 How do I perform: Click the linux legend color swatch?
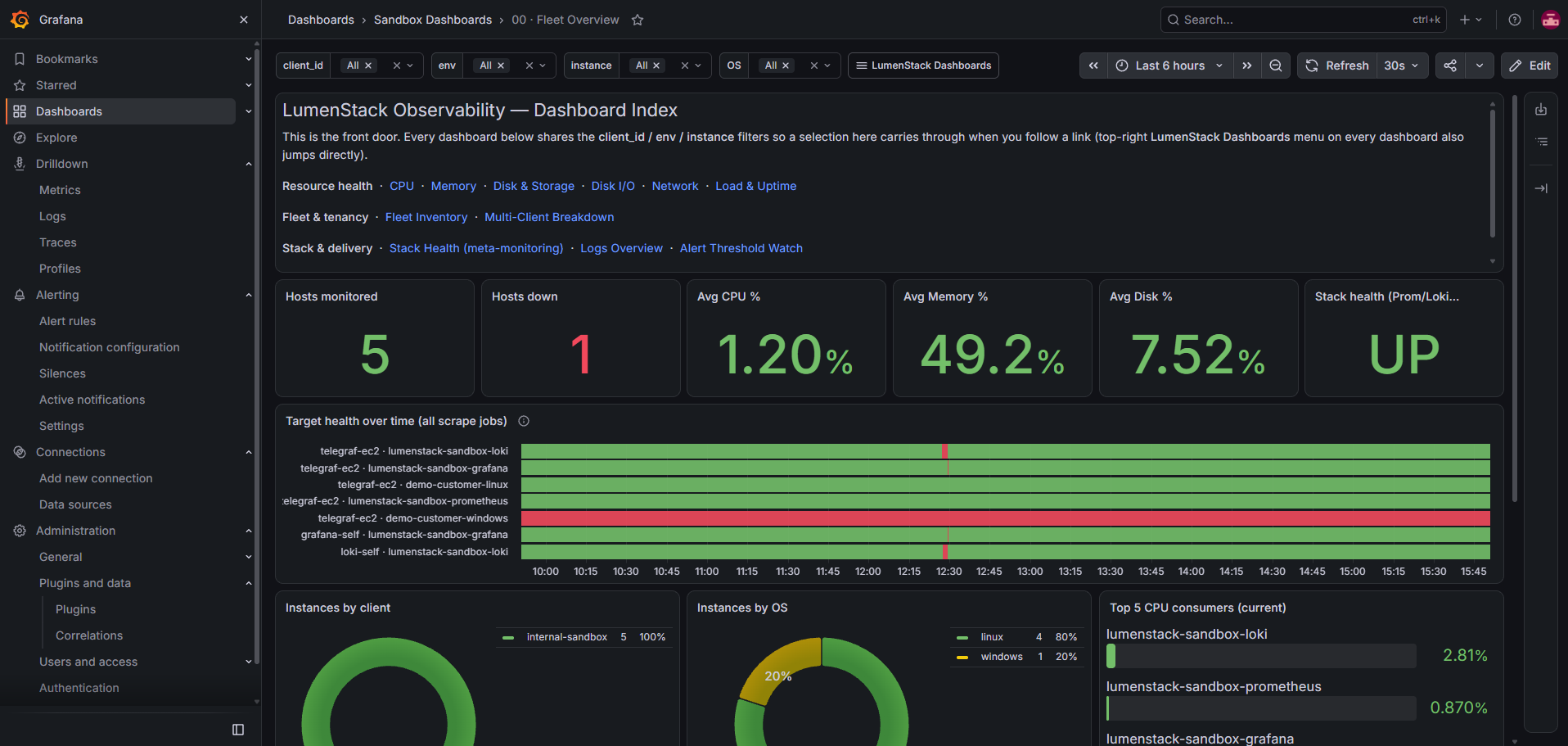(x=962, y=637)
